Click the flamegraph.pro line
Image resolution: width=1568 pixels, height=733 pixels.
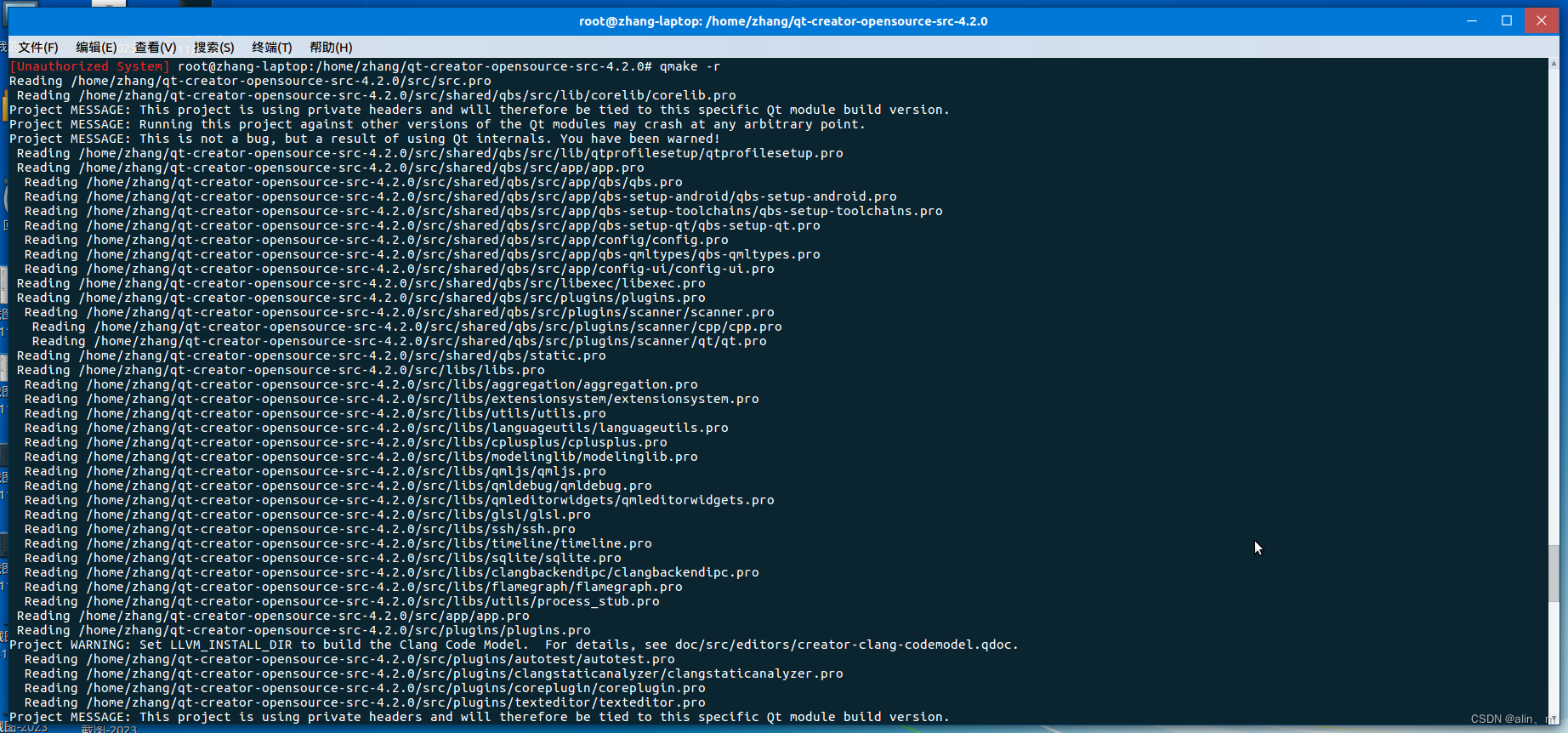354,587
